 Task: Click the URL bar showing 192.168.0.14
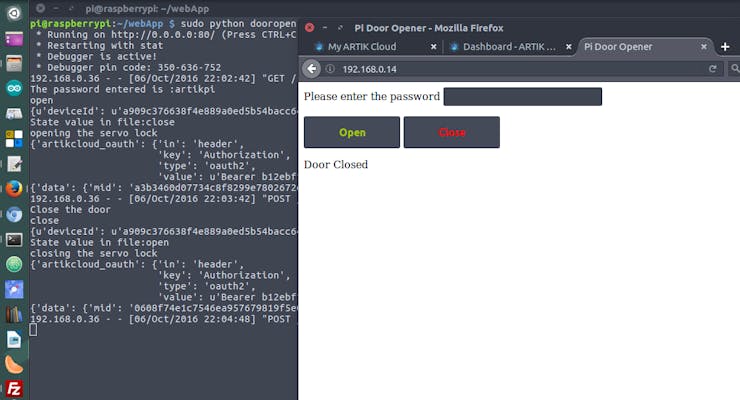pos(519,69)
